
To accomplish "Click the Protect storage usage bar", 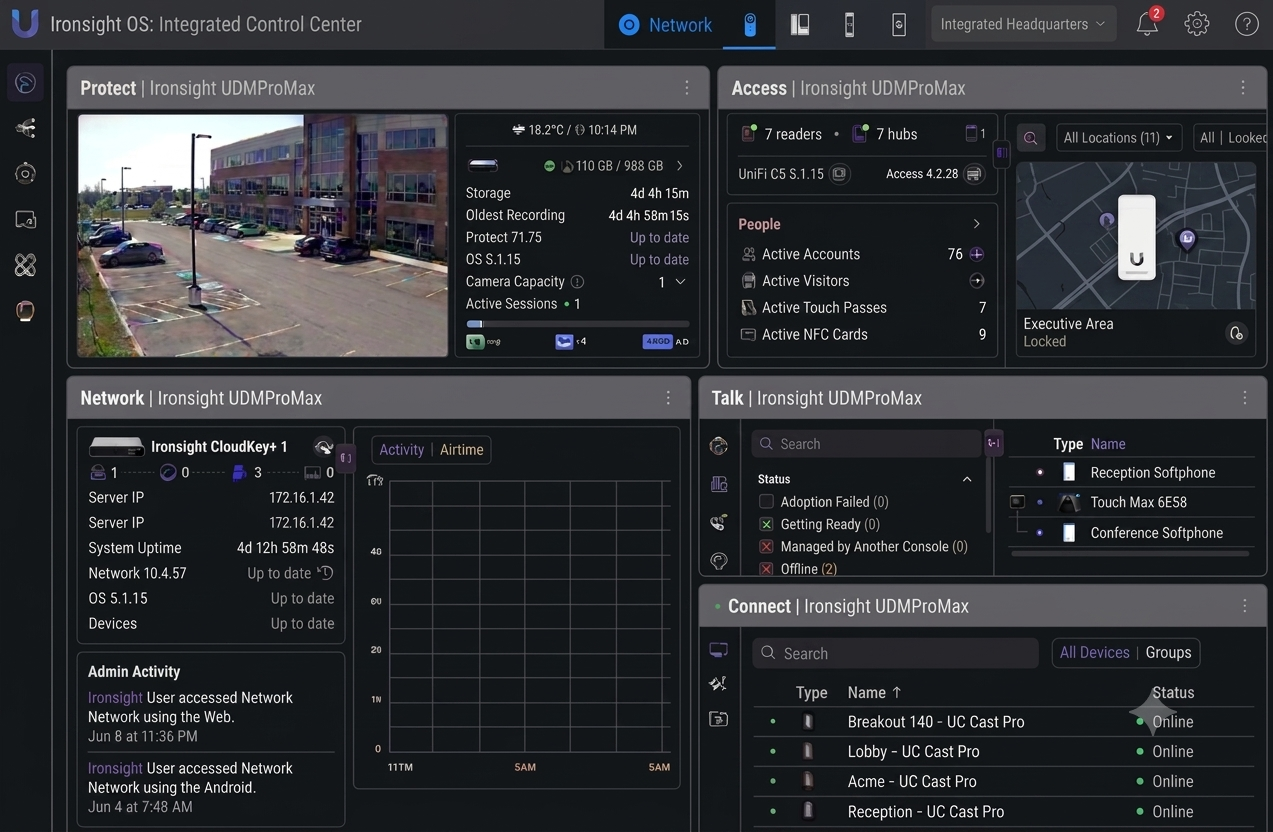I will coord(577,324).
